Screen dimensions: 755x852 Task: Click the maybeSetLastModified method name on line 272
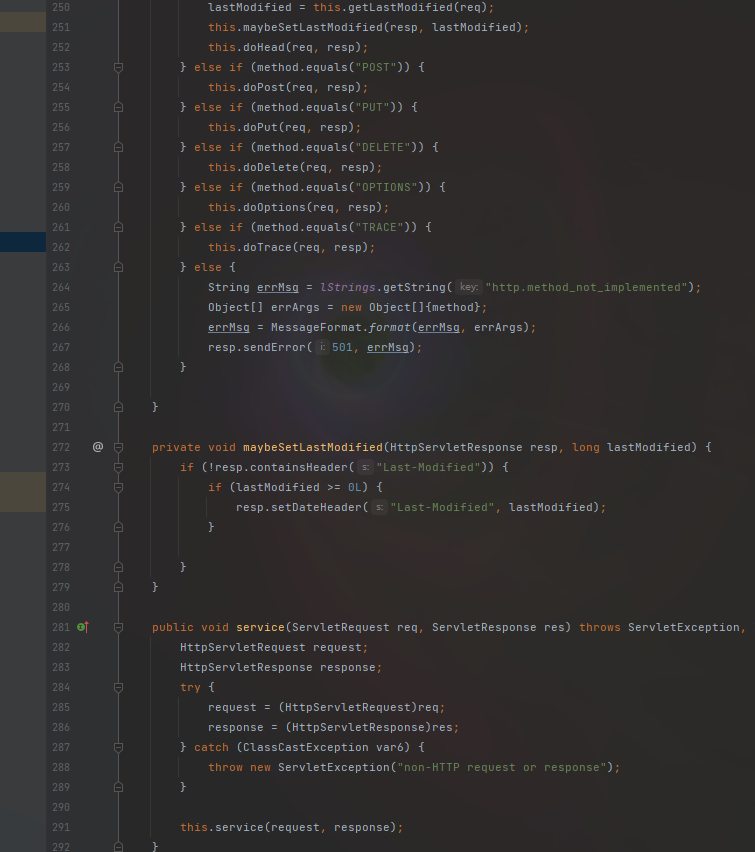pyautogui.click(x=313, y=447)
